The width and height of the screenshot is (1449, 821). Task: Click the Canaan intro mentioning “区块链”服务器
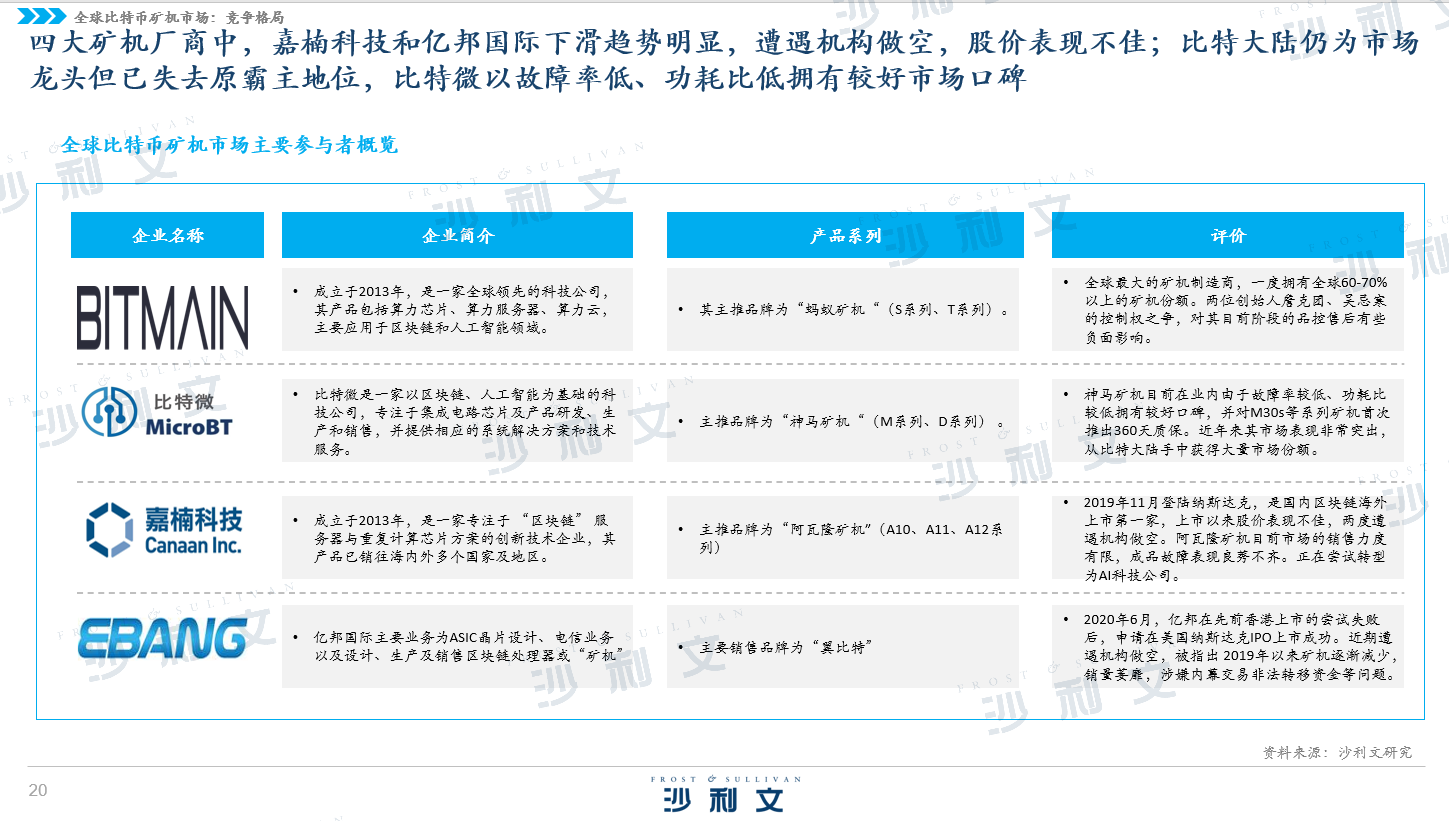(x=457, y=537)
